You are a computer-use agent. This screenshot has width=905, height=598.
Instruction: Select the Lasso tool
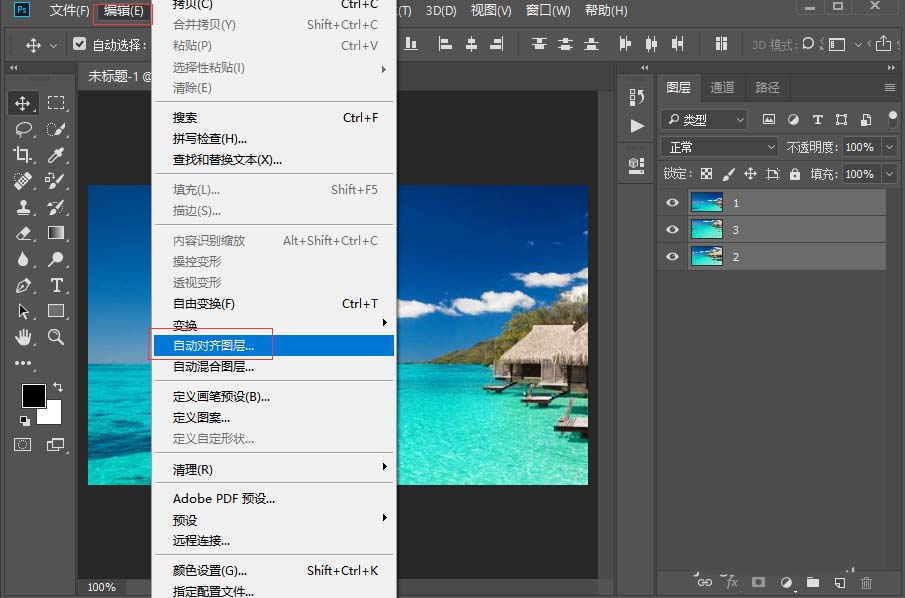tap(22, 129)
